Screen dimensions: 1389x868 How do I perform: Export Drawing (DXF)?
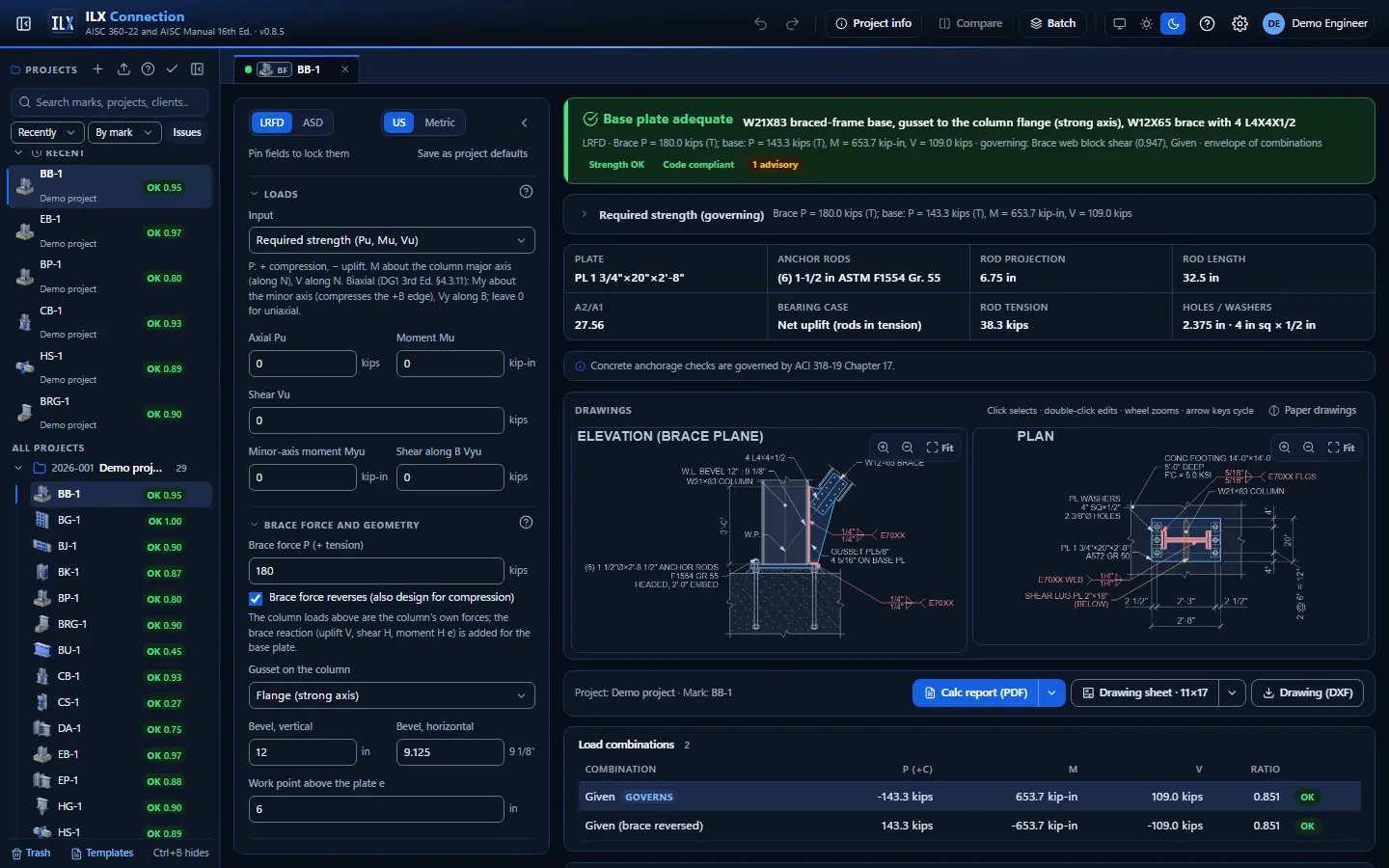click(x=1307, y=692)
